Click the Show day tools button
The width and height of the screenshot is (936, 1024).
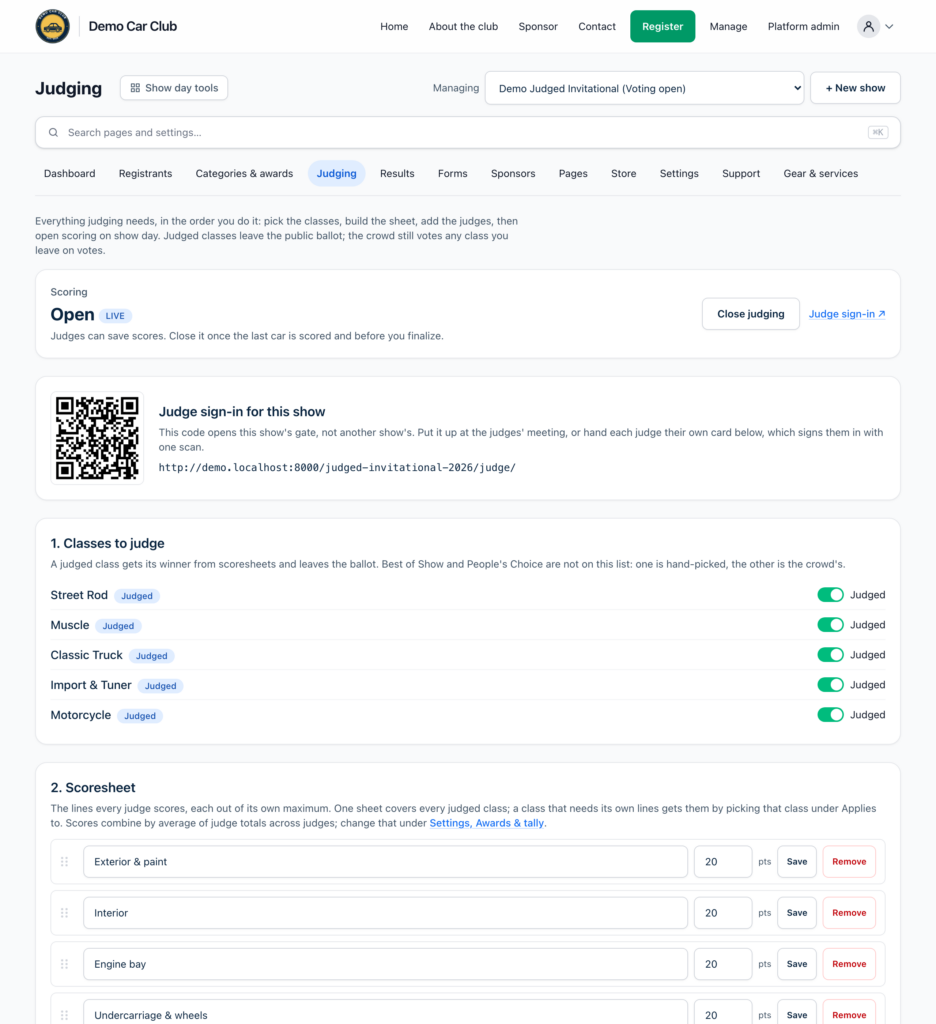coord(174,88)
